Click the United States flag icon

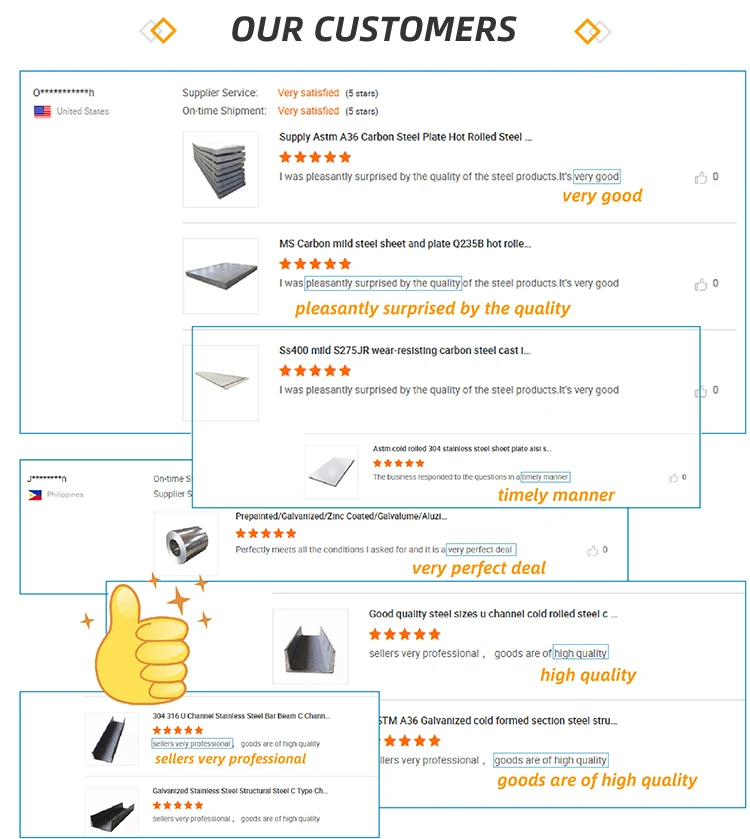pyautogui.click(x=42, y=112)
